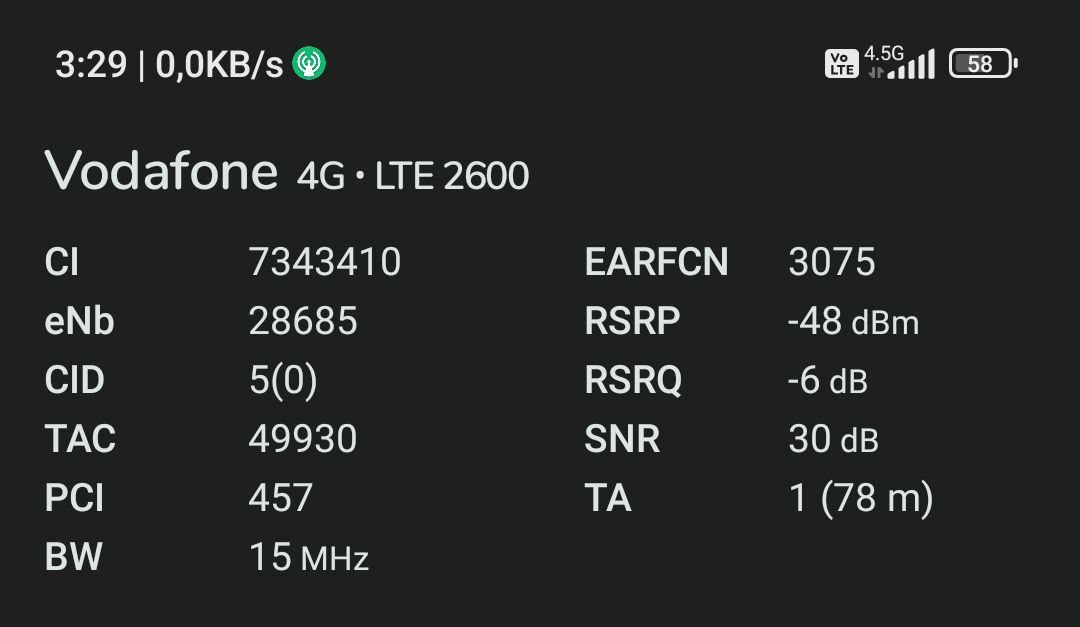Image resolution: width=1080 pixels, height=627 pixels.
Task: Tap the green cell tower status icon
Action: 309,63
